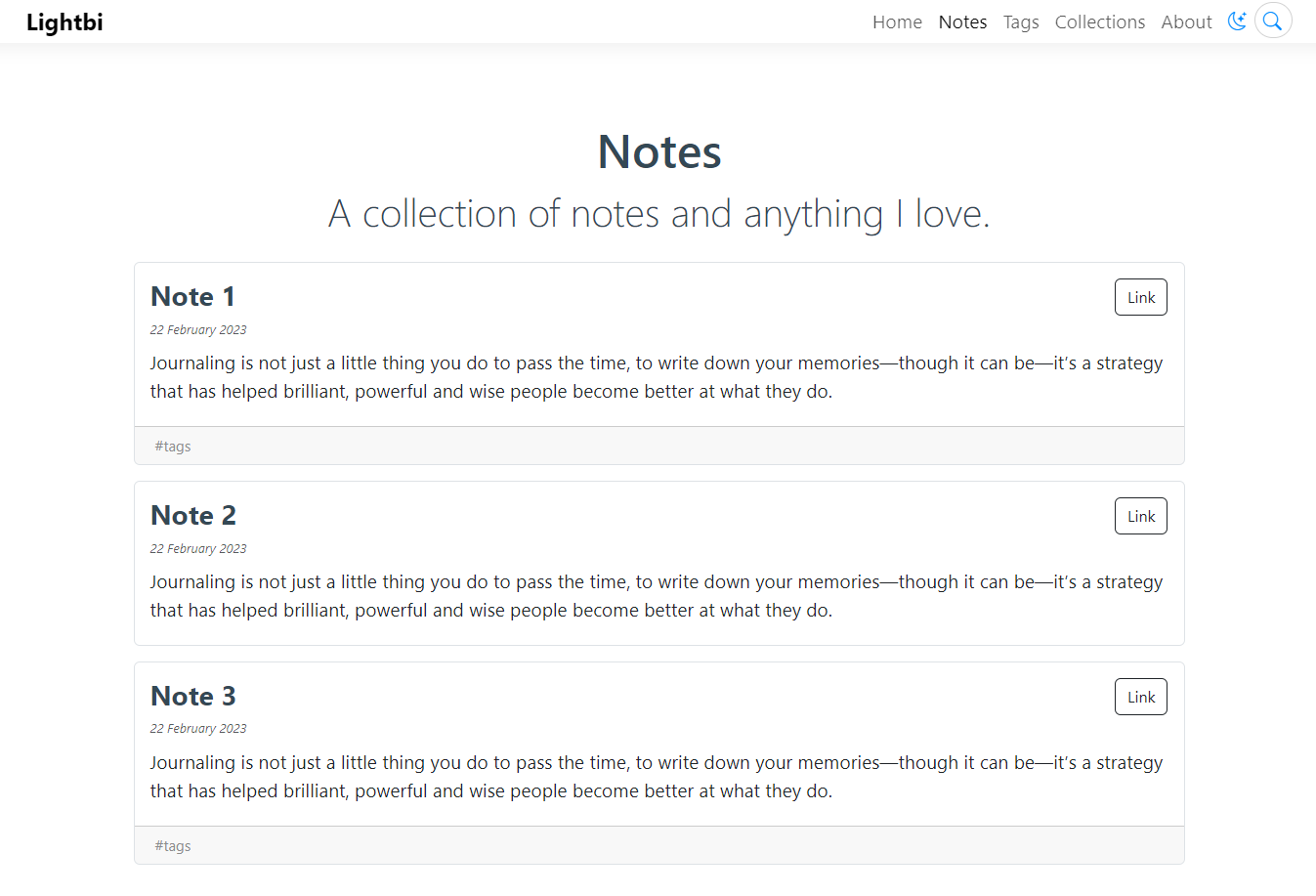
Task: Select the Notes navigation item
Action: 961,22
